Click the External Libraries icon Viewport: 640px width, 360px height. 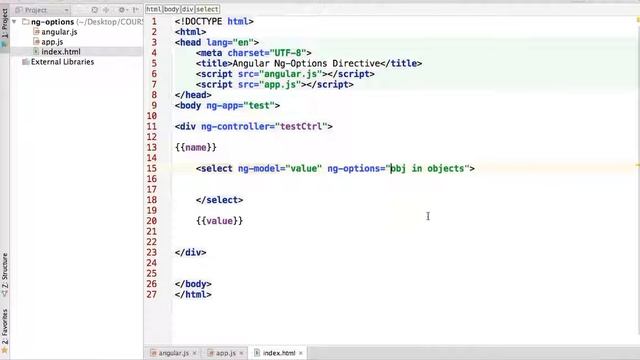pos(26,62)
